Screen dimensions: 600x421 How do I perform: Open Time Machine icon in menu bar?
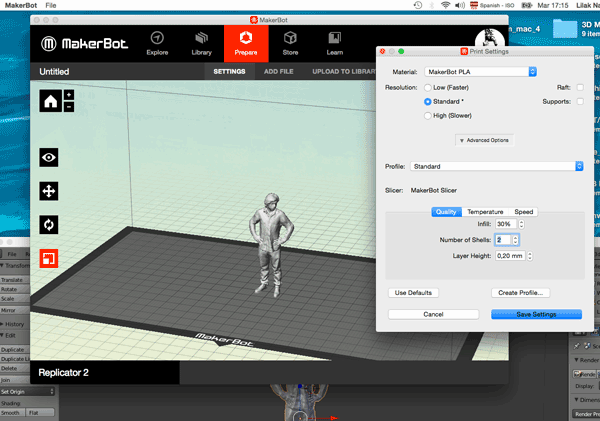(x=417, y=5)
